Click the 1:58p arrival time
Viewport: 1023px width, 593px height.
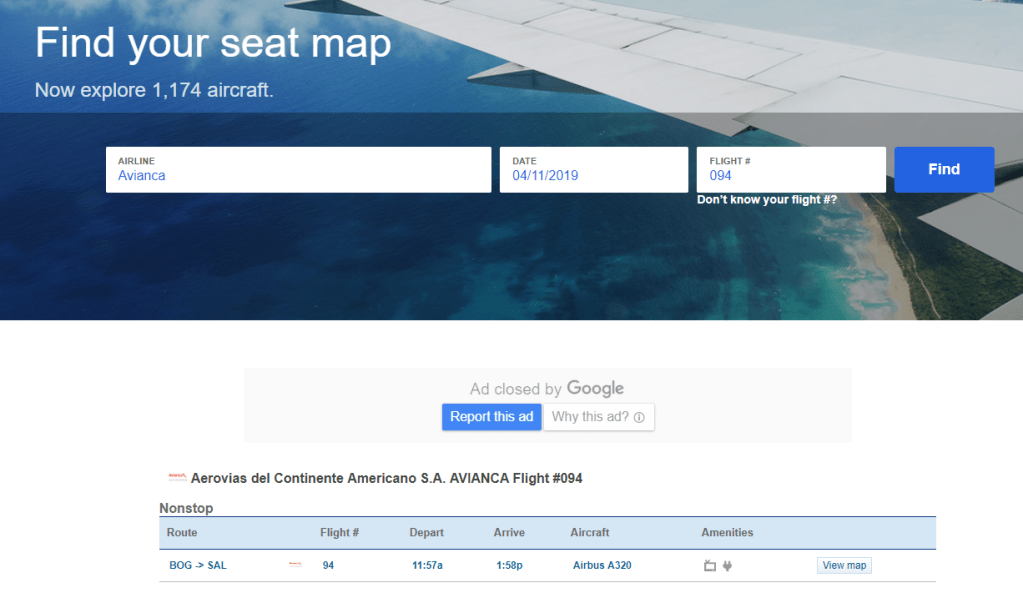pyautogui.click(x=509, y=565)
